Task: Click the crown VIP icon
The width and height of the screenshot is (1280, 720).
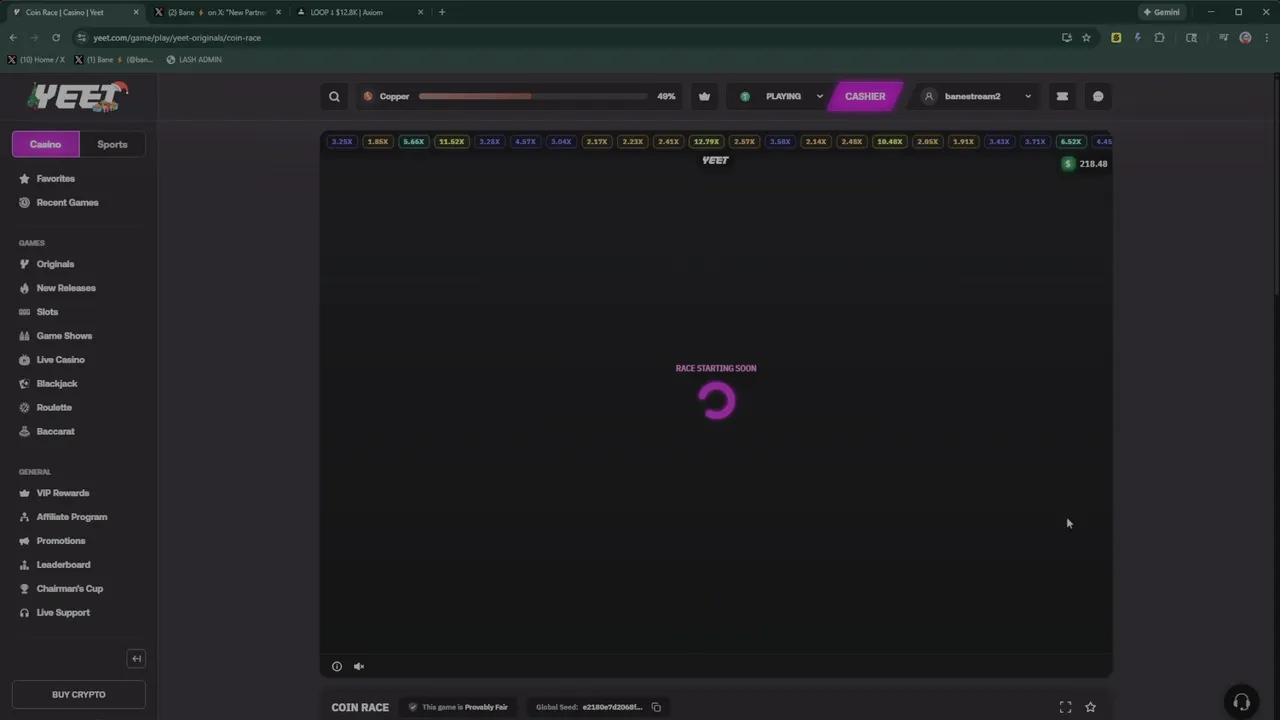Action: click(x=704, y=97)
